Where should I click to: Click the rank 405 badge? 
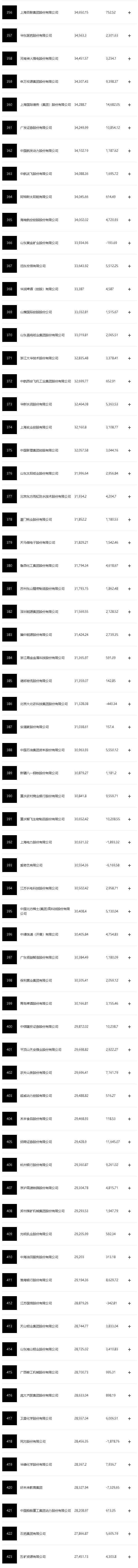click(9, 1142)
